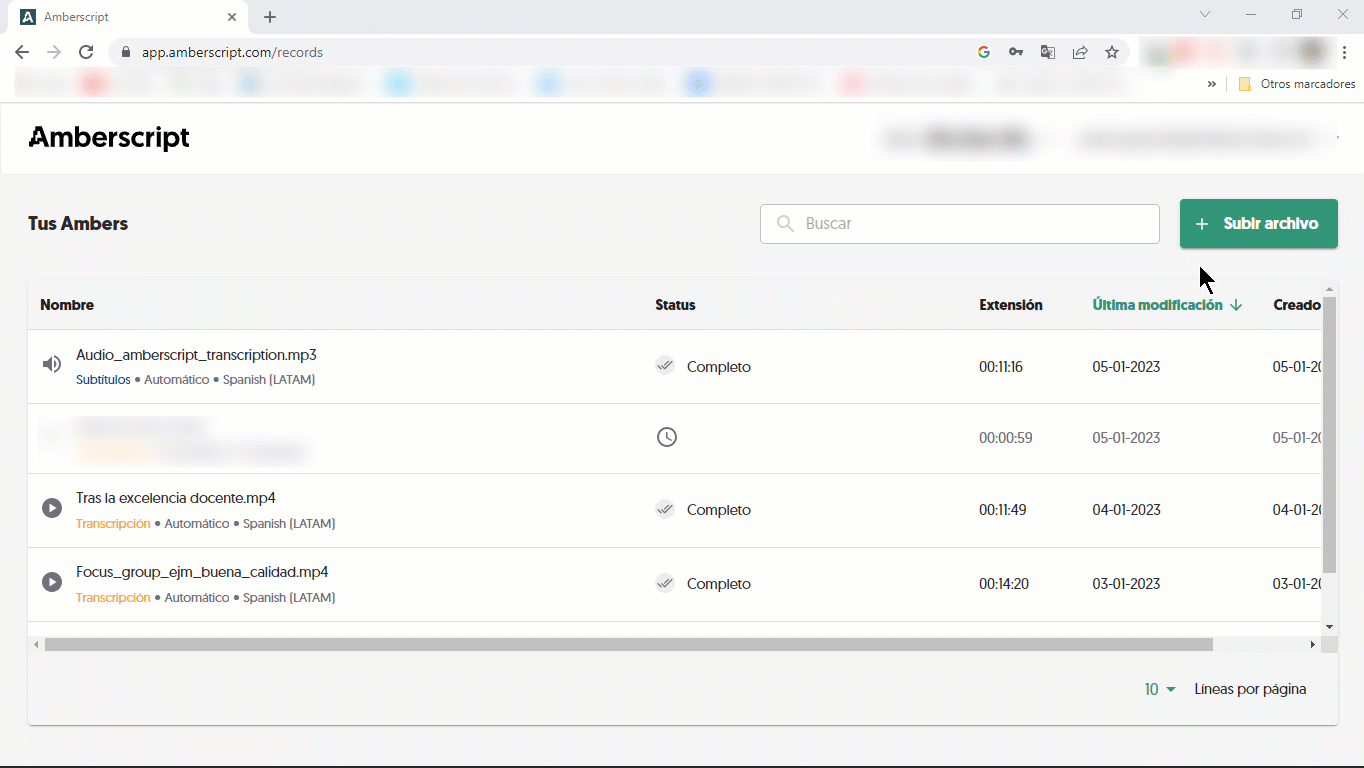Click the table's vertical scrollbar thumb
Image resolution: width=1364 pixels, height=768 pixels.
(1329, 435)
